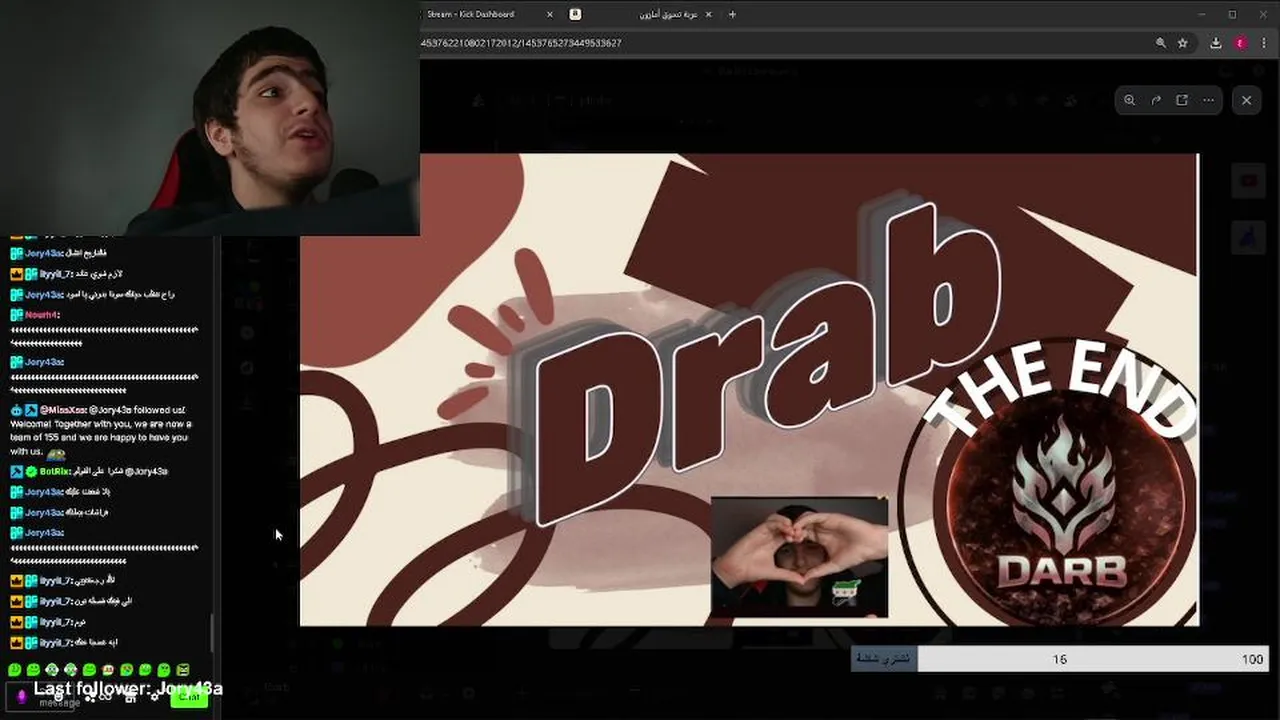Click MisaXsa username in chat
Screen dimensions: 1280x720
pos(63,410)
